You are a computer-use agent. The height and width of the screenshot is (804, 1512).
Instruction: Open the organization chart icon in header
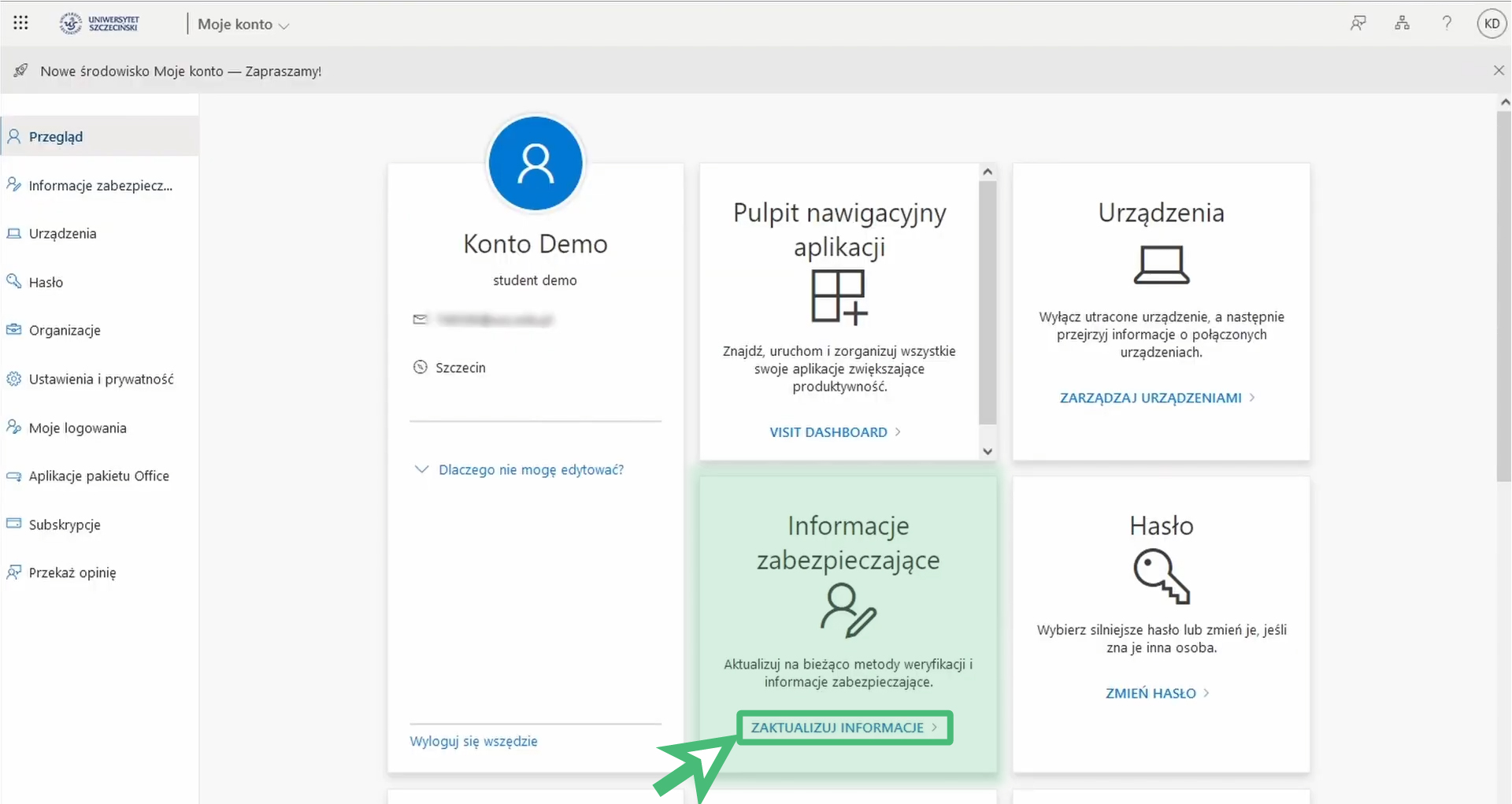tap(1402, 24)
